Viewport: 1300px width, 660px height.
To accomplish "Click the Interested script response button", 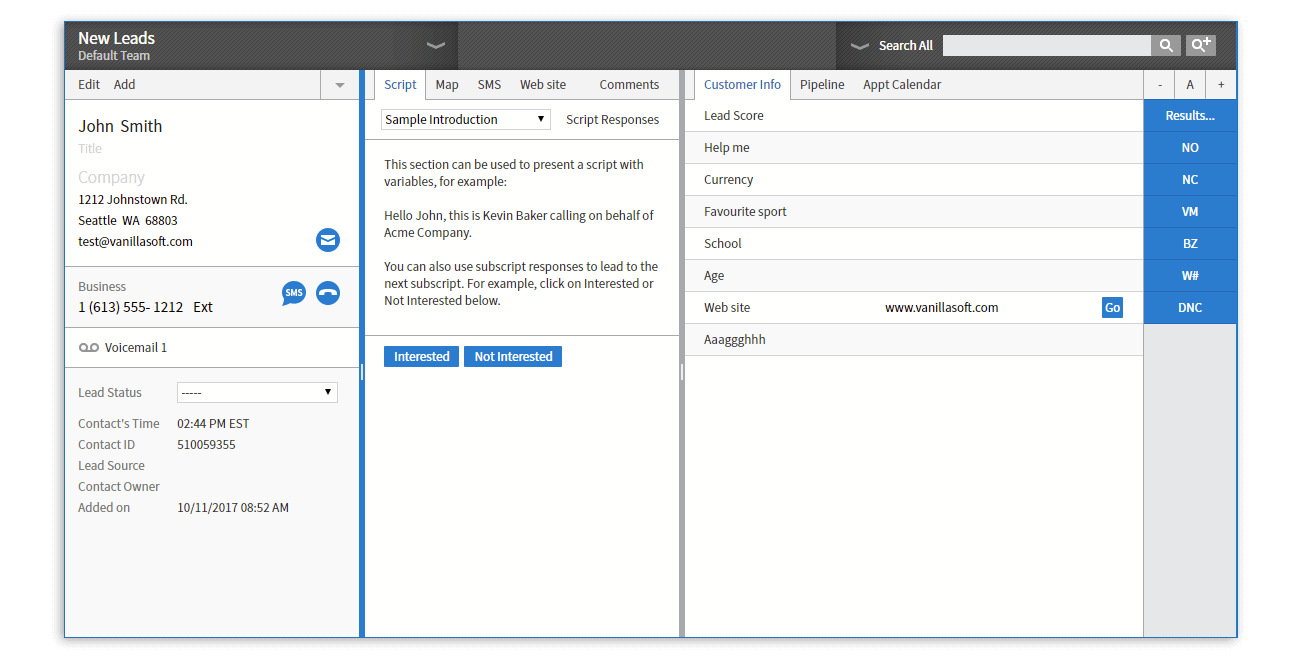I will [x=421, y=356].
